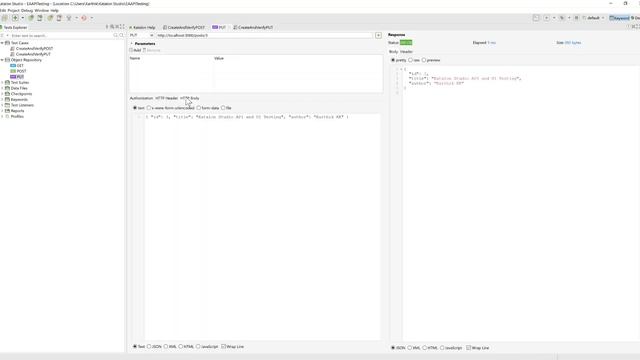The image size is (640, 360).
Task: Expand the Test Suites folder
Action: tap(2, 82)
